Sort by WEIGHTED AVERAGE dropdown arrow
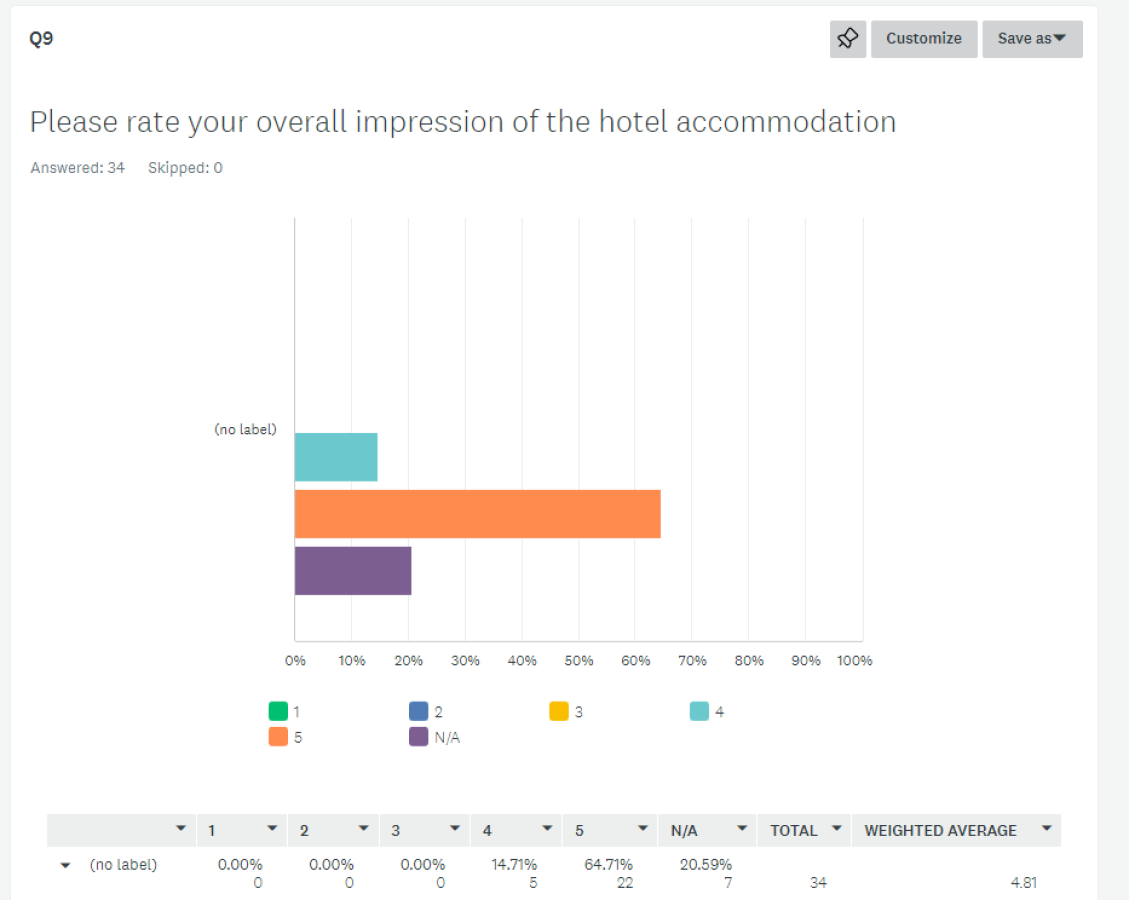The height and width of the screenshot is (900, 1129). point(1047,829)
